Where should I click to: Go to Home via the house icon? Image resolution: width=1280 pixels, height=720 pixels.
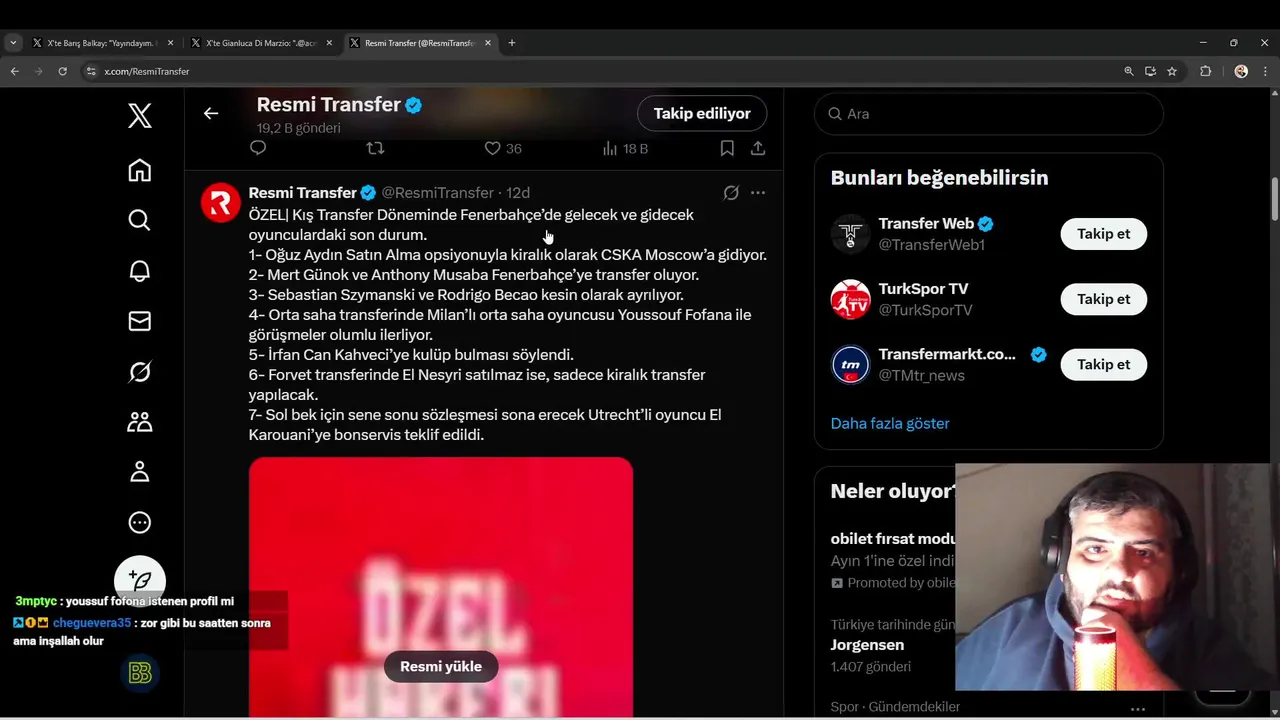pyautogui.click(x=140, y=170)
